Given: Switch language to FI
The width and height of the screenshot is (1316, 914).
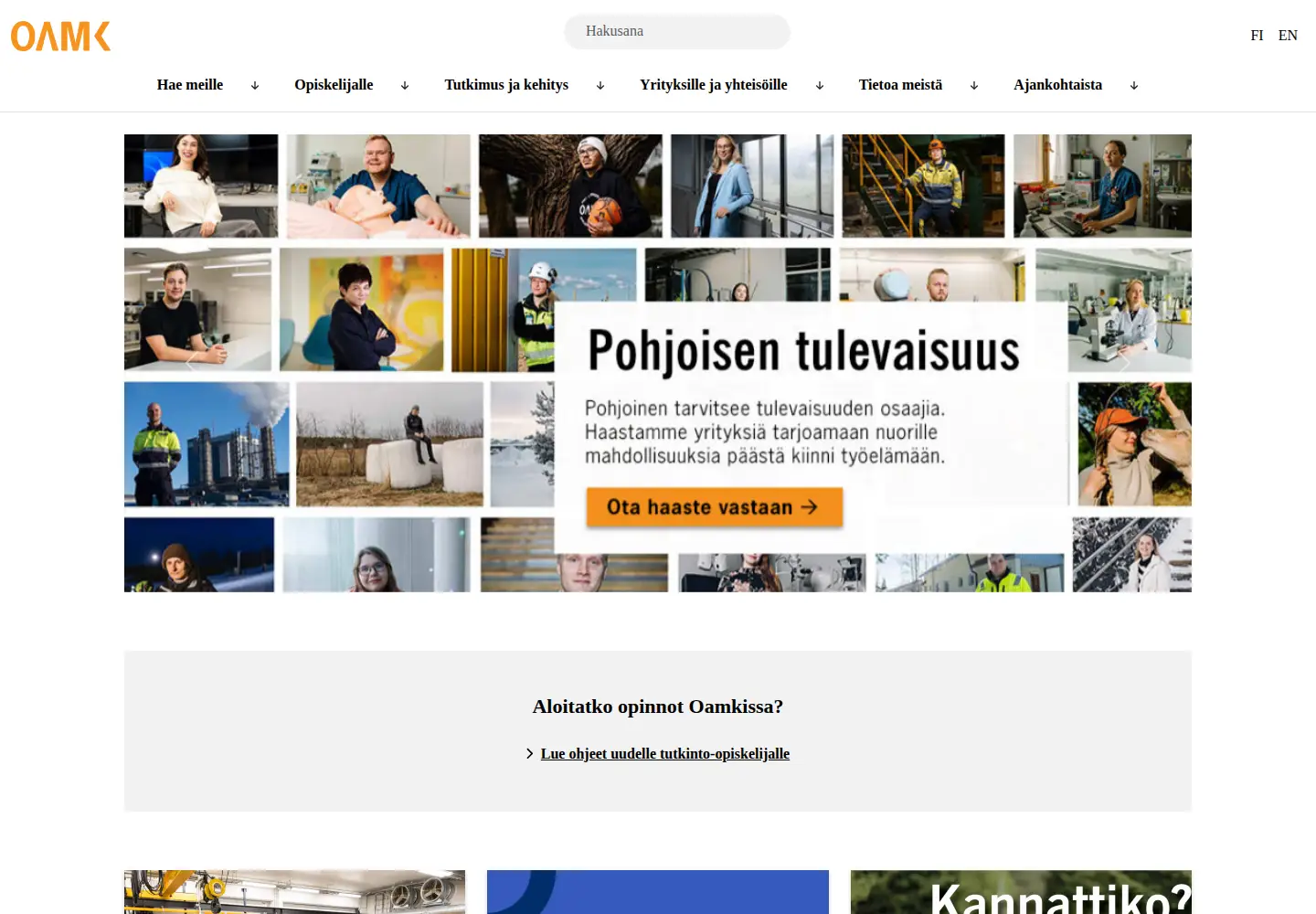Looking at the screenshot, I should pyautogui.click(x=1257, y=36).
